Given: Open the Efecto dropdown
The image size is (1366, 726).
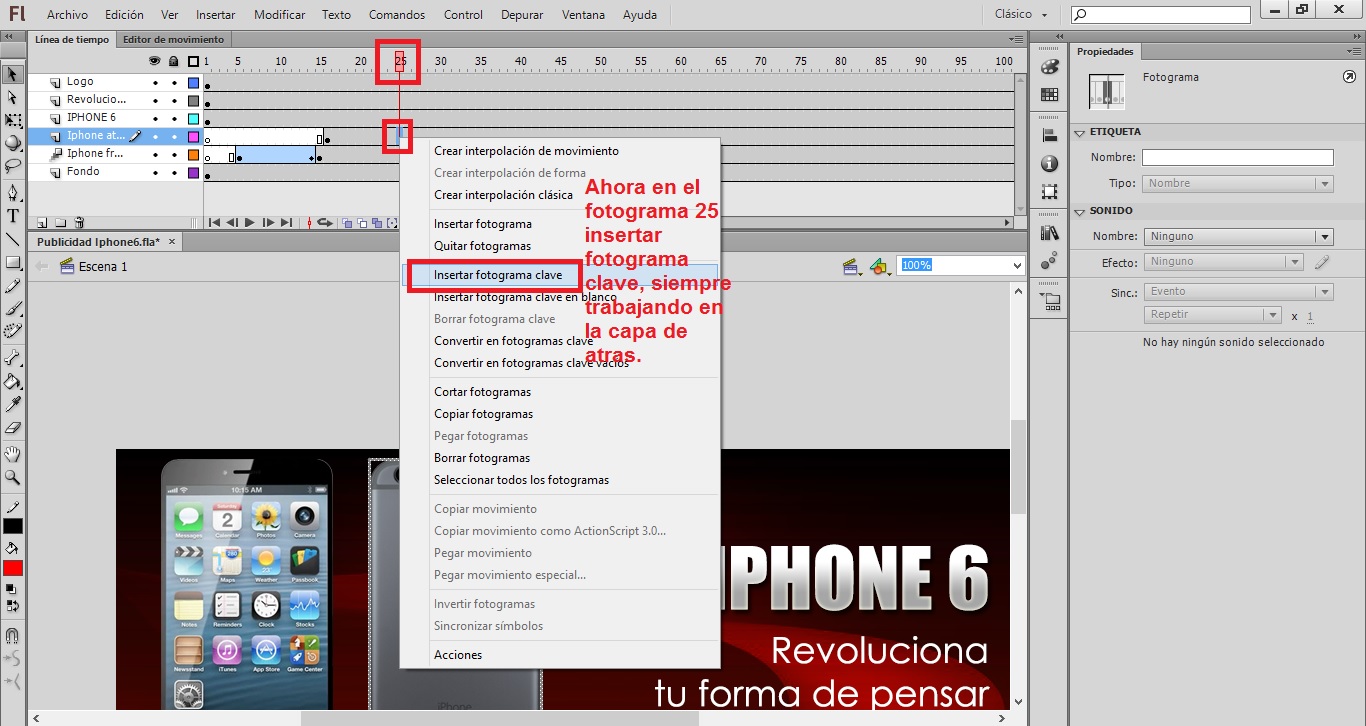Looking at the screenshot, I should click(x=1223, y=262).
